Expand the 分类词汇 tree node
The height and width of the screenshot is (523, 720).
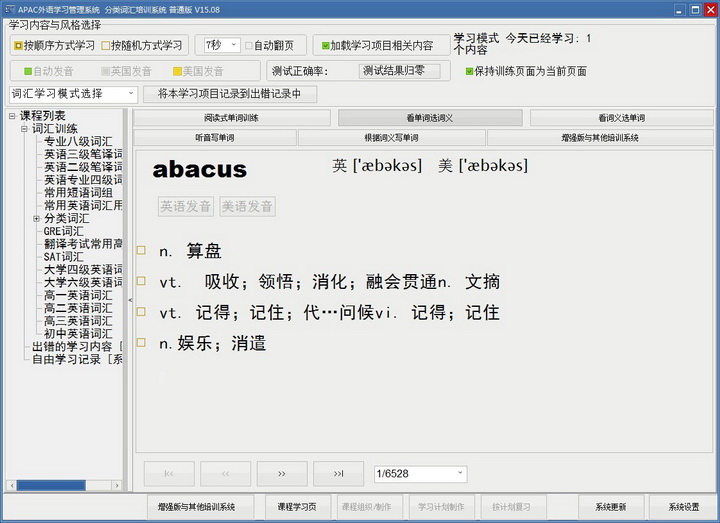[x=37, y=219]
